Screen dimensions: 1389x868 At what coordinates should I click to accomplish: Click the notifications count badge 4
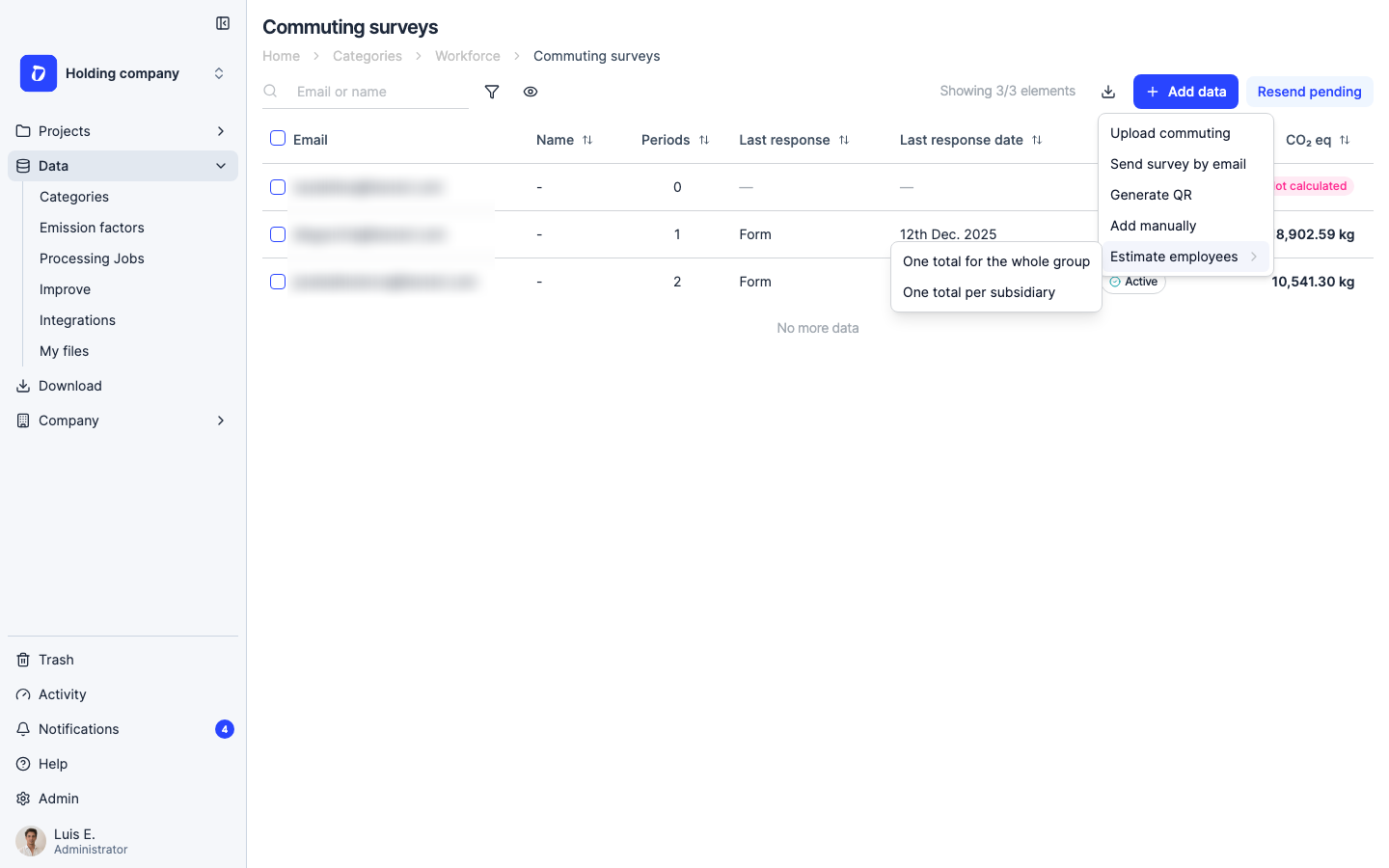pyautogui.click(x=225, y=729)
